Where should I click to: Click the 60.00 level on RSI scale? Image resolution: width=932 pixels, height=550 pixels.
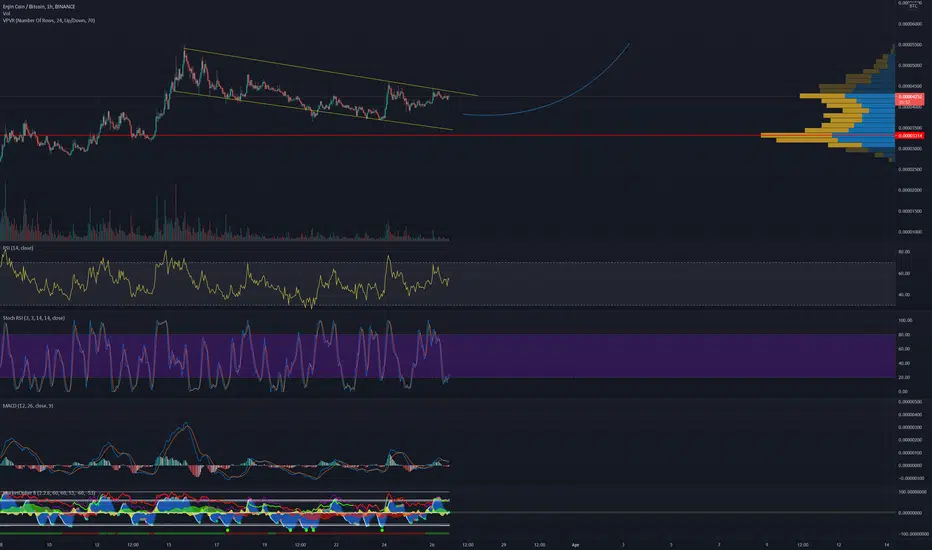click(903, 274)
